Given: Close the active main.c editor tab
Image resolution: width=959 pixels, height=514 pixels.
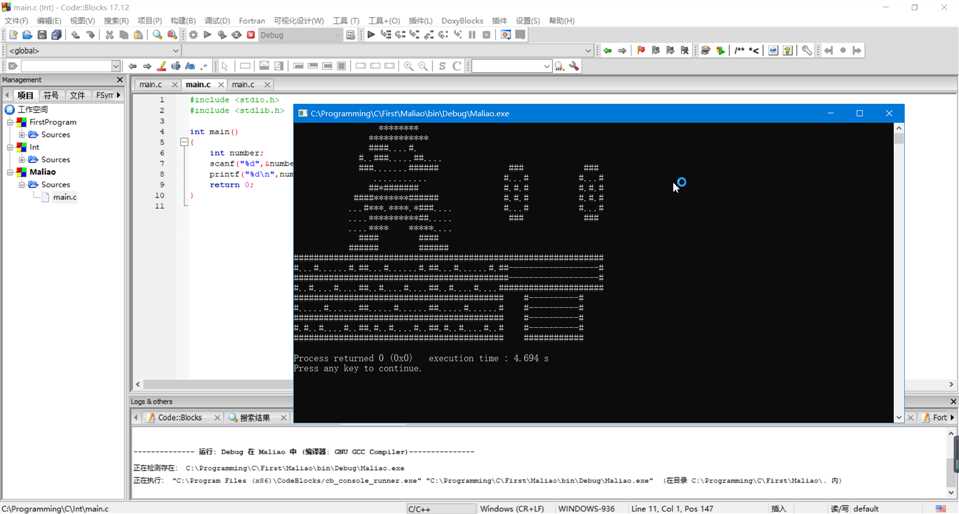Looking at the screenshot, I should click(x=221, y=84).
